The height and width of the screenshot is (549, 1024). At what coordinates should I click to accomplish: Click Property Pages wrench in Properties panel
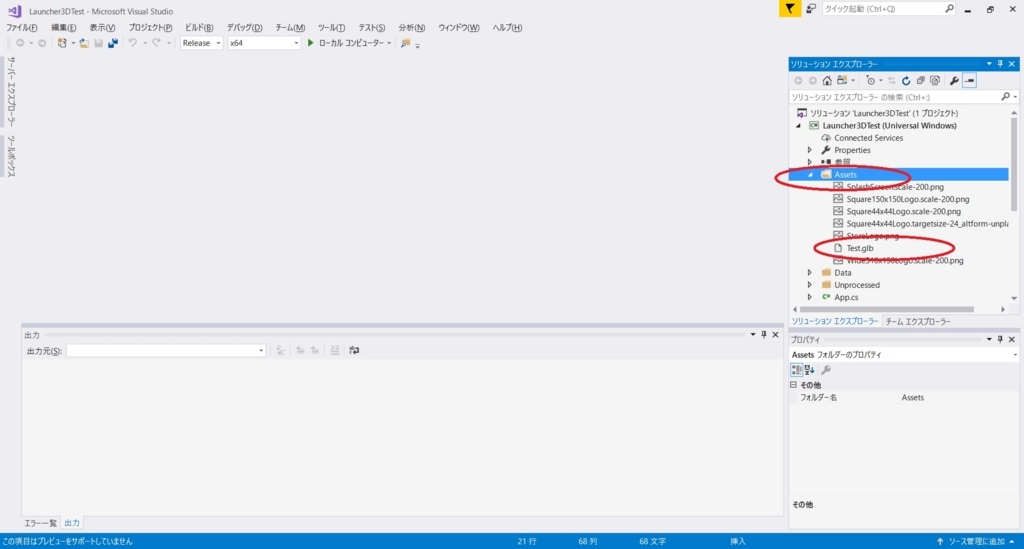pos(825,370)
